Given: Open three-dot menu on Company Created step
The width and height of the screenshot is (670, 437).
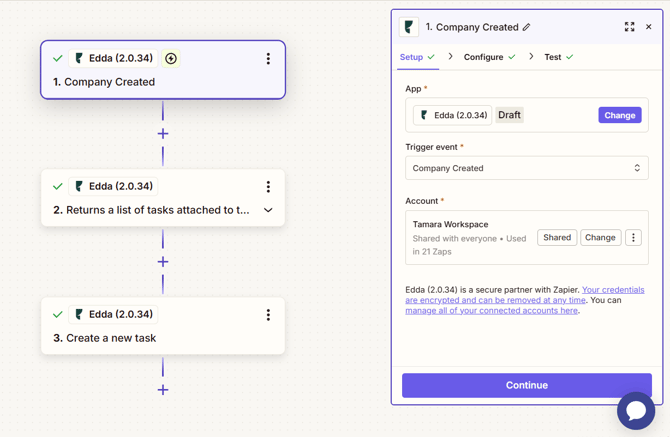Looking at the screenshot, I should point(268,59).
